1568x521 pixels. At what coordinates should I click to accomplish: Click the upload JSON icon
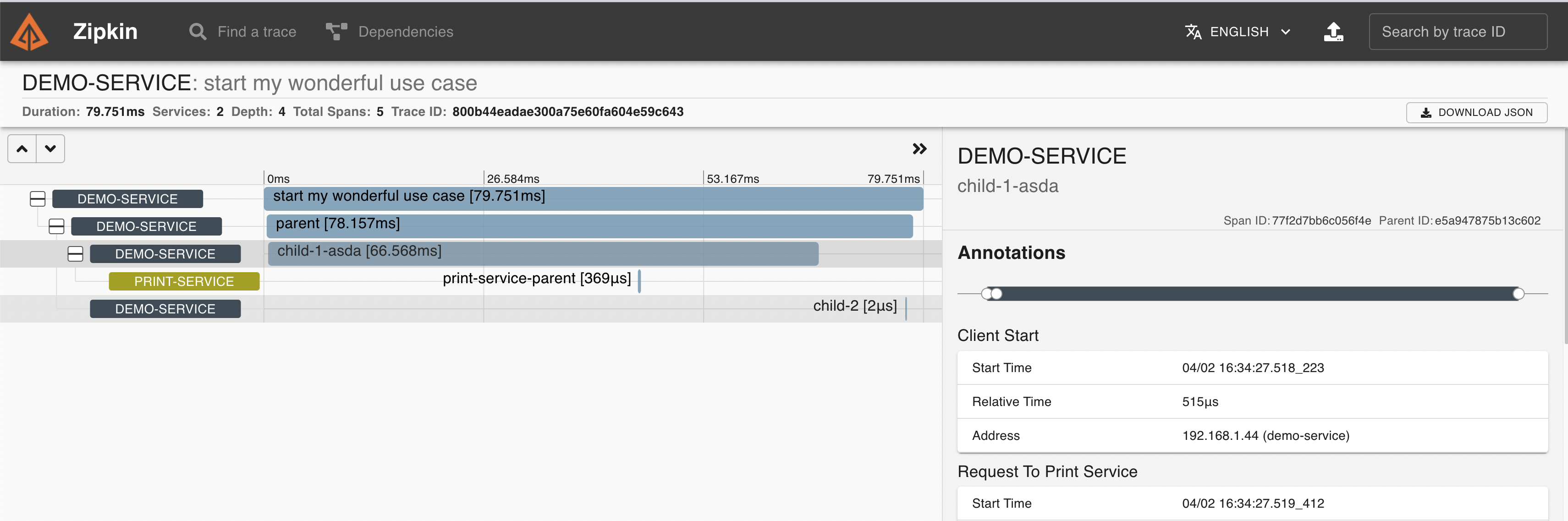1333,32
